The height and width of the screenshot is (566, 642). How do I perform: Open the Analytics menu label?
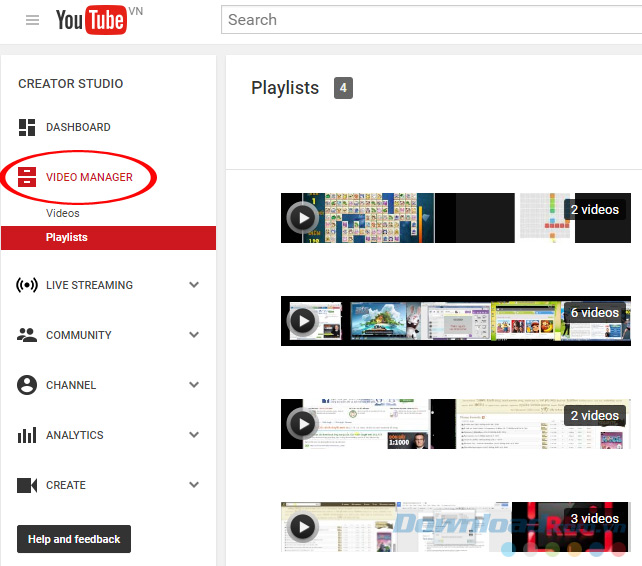(75, 435)
